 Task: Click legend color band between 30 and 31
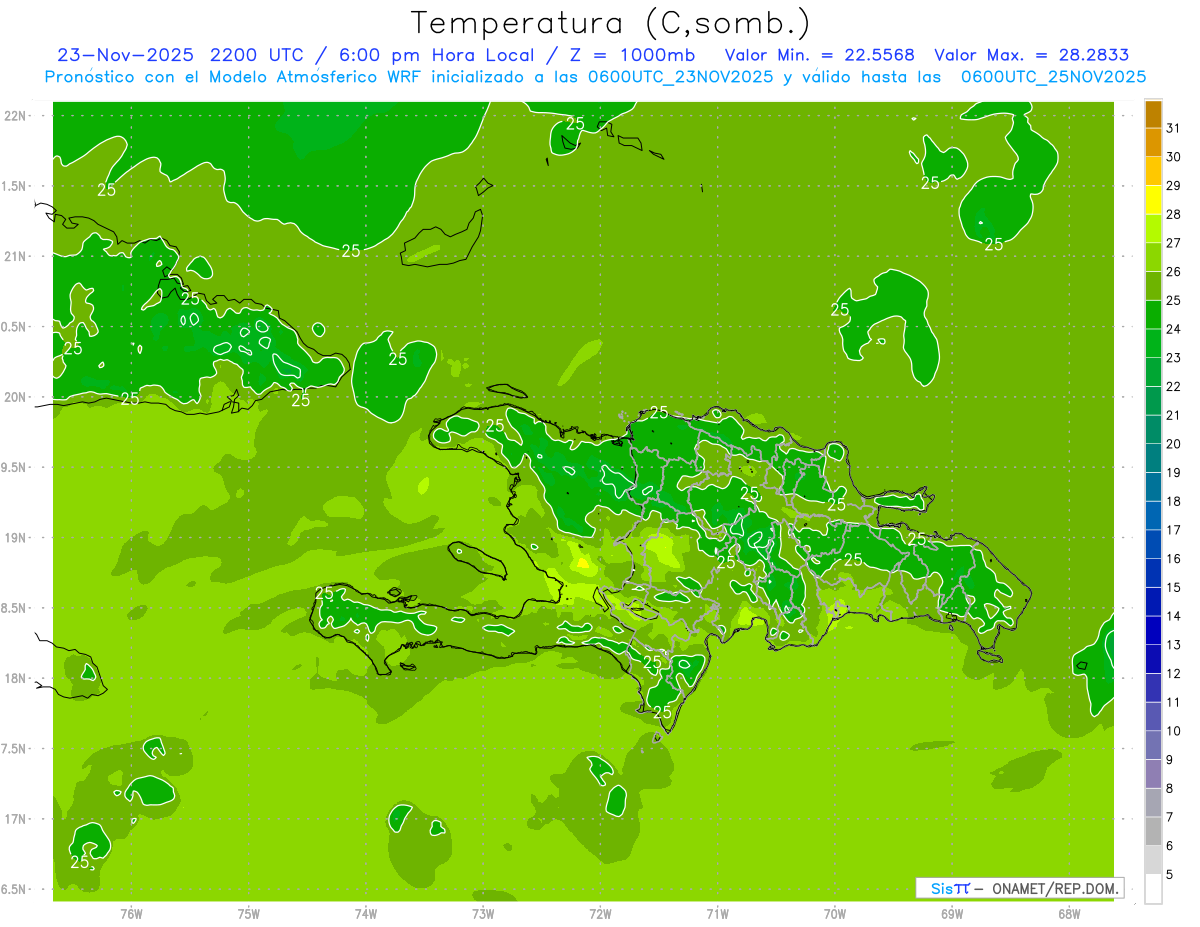(1153, 142)
